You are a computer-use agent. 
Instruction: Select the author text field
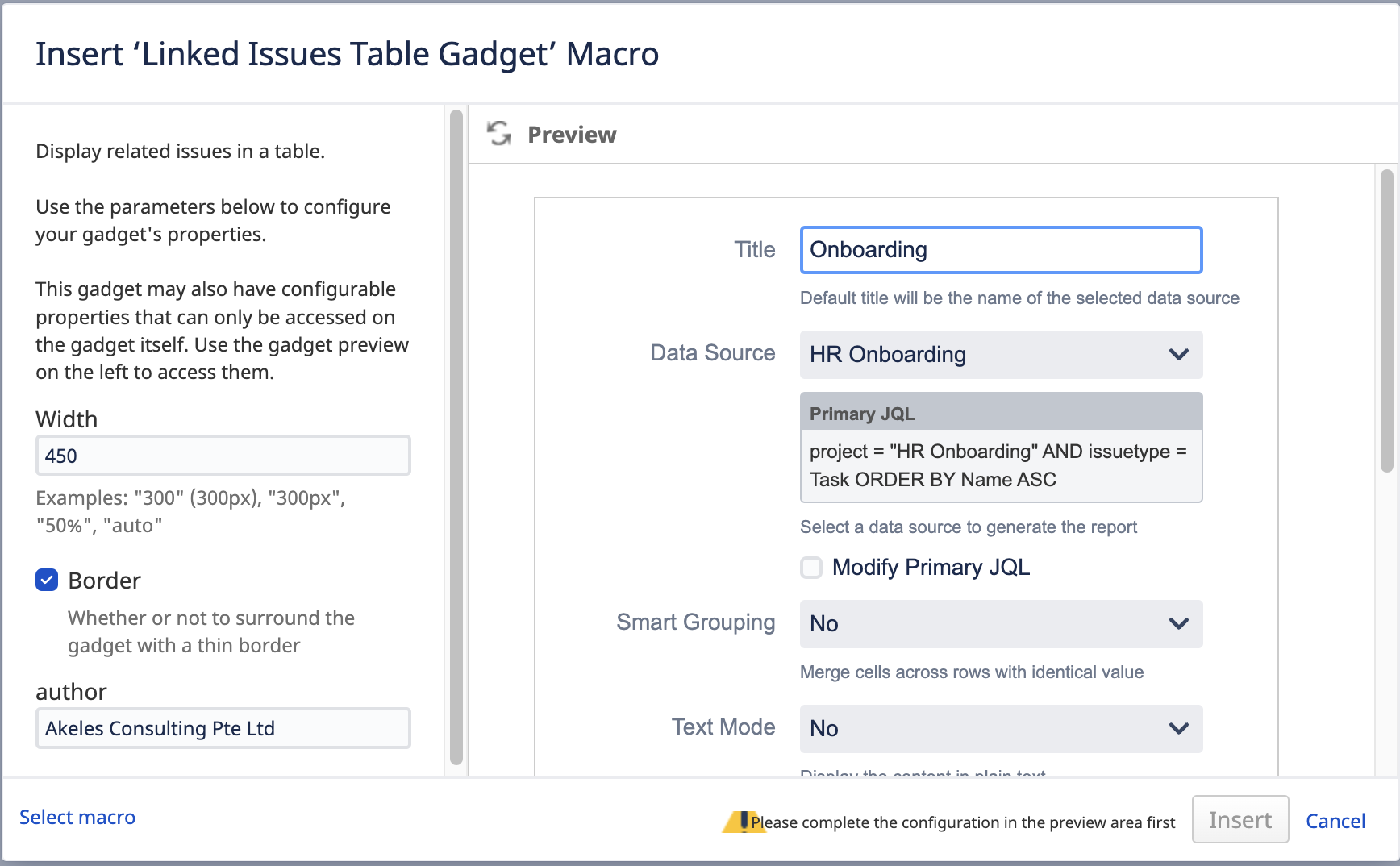pos(223,728)
